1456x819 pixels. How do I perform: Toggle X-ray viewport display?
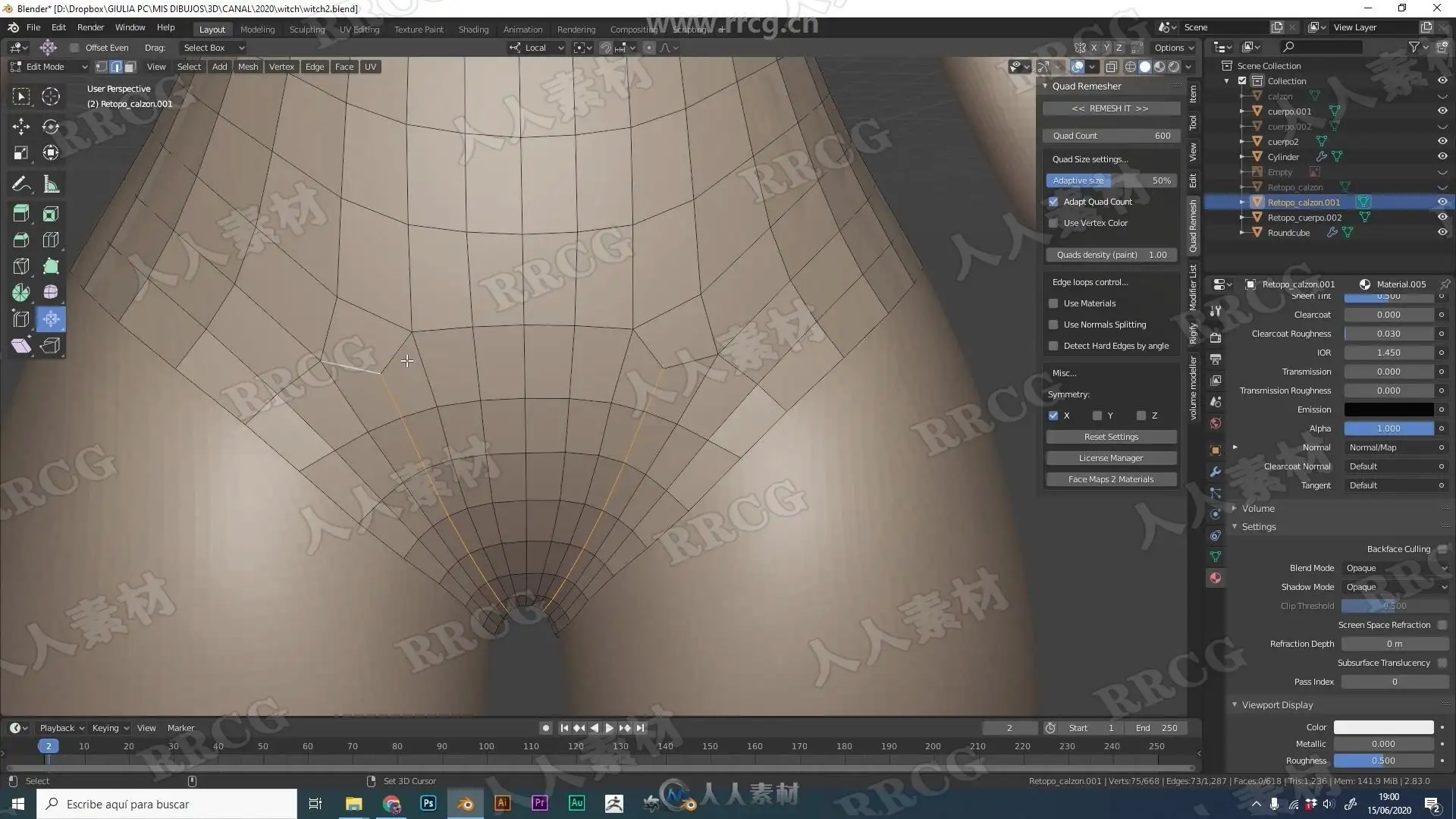[x=1111, y=67]
